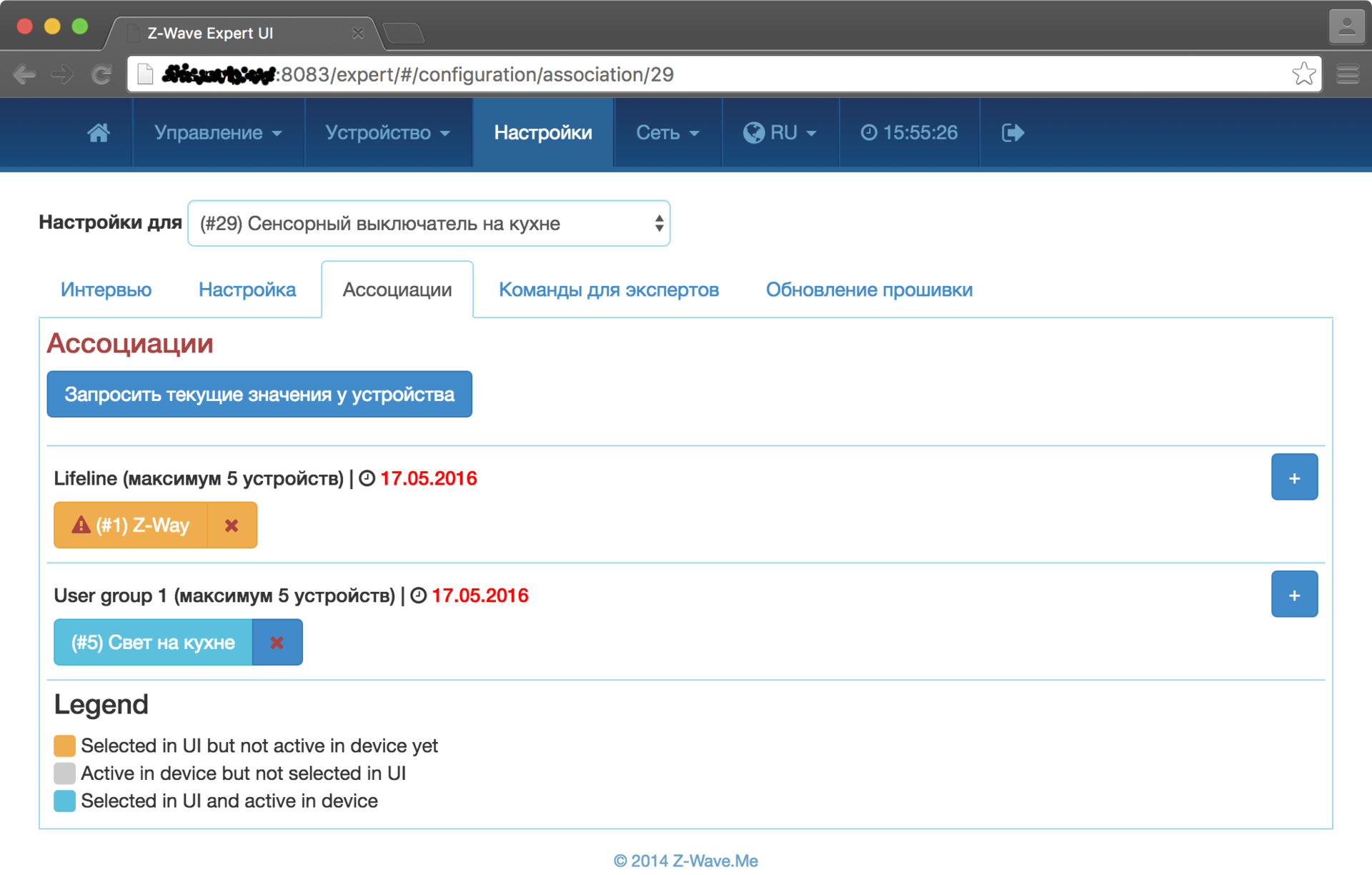Bookmark page with star icon
1372x875 pixels.
1303,74
